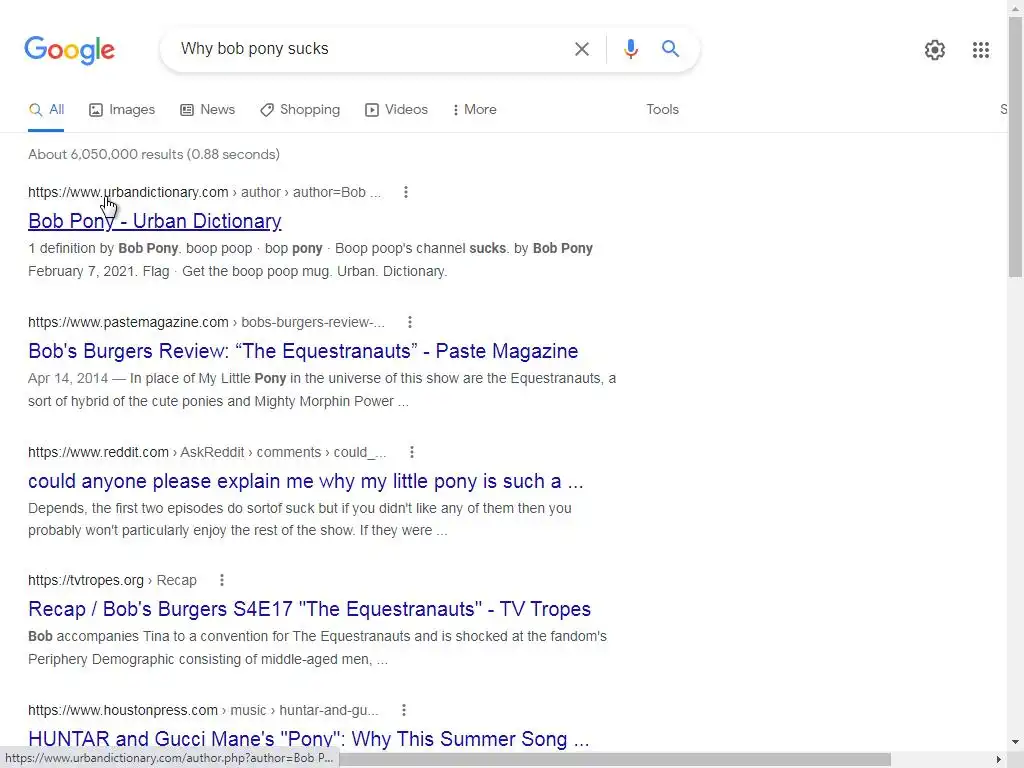This screenshot has width=1024, height=768.
Task: Submit search with magnifier icon
Action: [670, 48]
